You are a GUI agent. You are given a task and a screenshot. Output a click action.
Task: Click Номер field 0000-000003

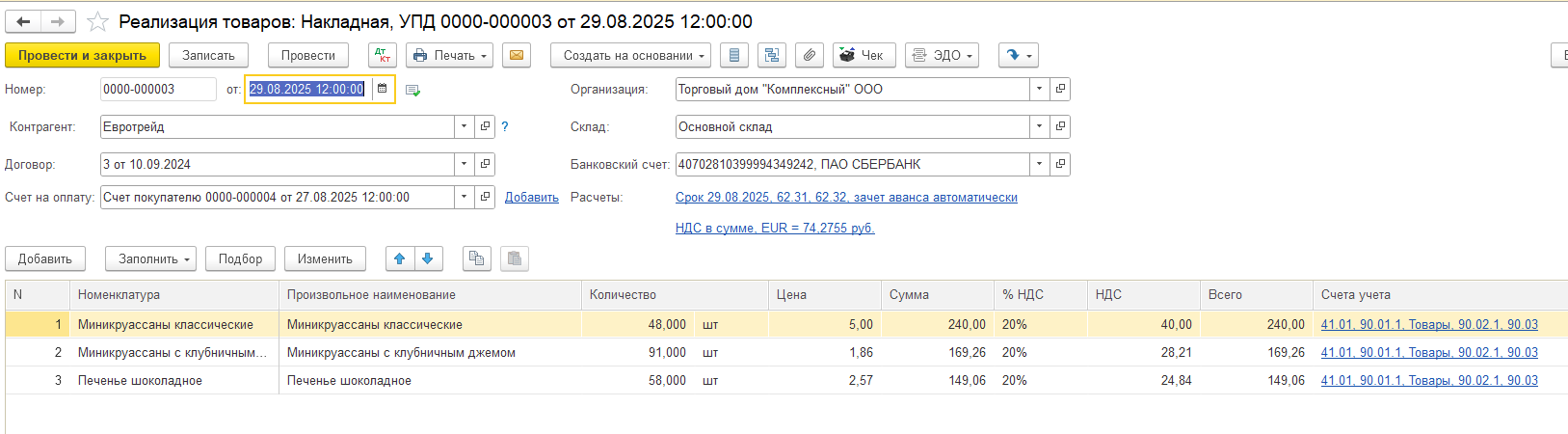tap(158, 89)
